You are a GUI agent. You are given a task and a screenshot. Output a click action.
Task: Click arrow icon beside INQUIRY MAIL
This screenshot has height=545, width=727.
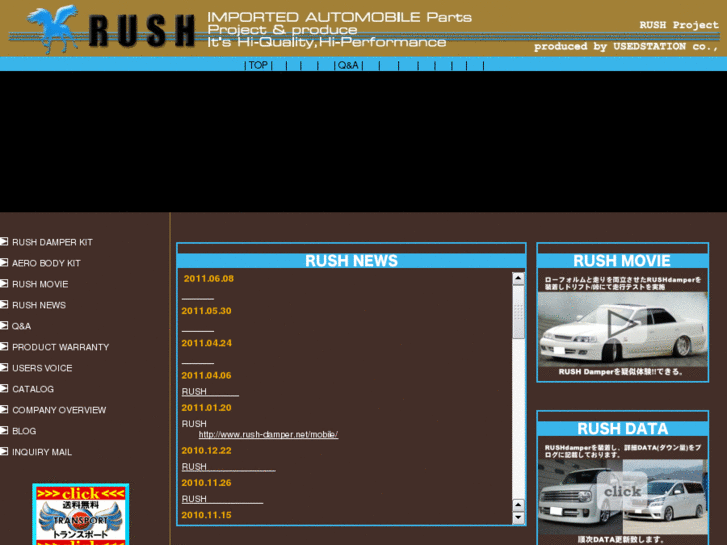tap(4, 451)
